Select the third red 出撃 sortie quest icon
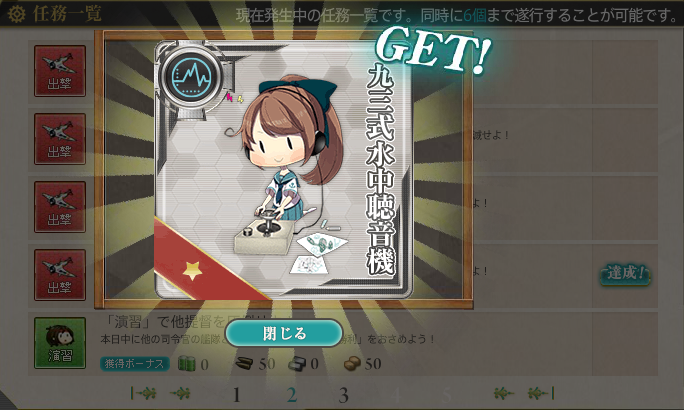 pyautogui.click(x=60, y=207)
